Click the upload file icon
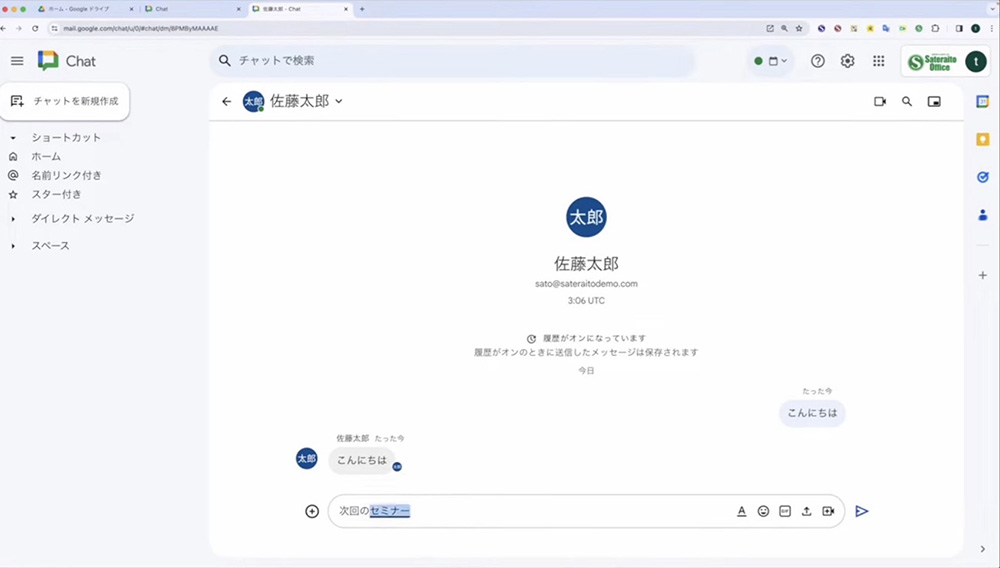This screenshot has height=568, width=1000. (807, 511)
